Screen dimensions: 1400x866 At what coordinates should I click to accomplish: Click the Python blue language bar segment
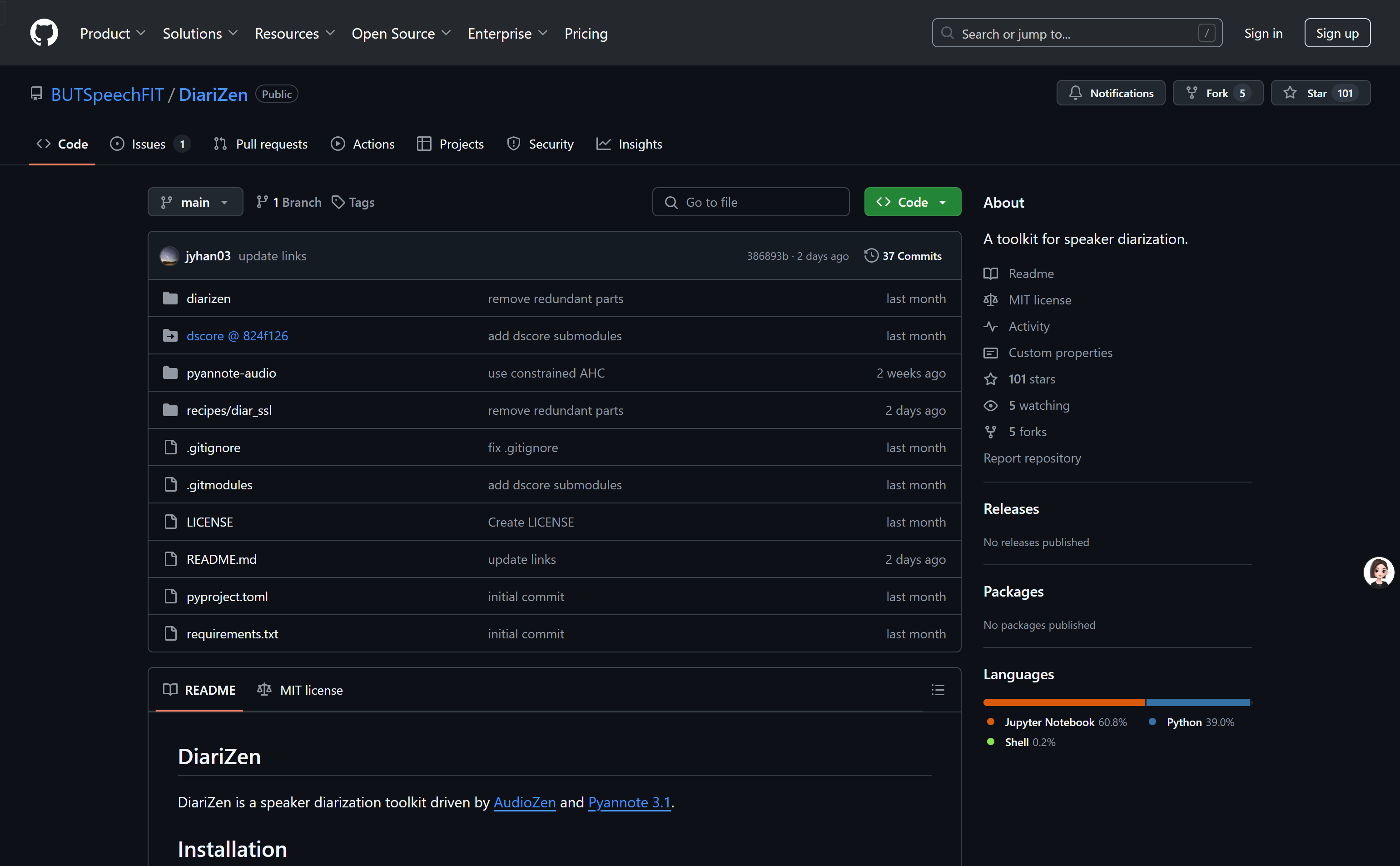point(1197,702)
